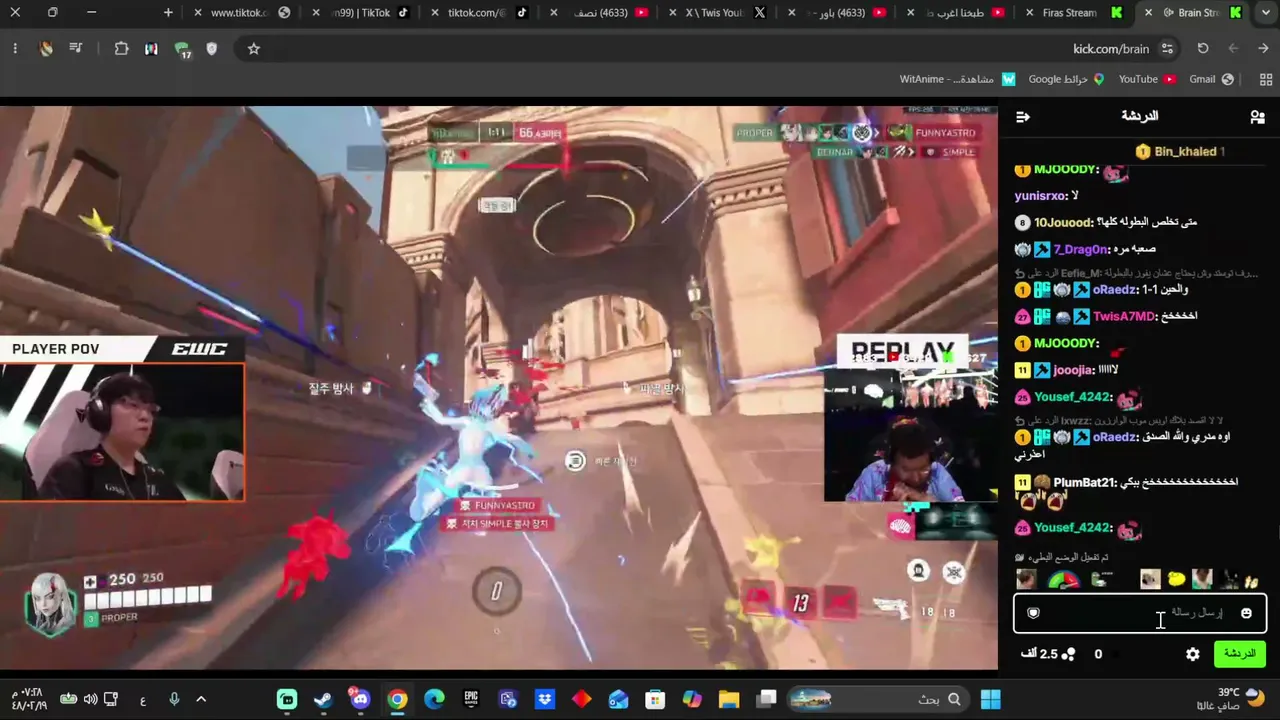Reload the Kick page
This screenshot has height=720, width=1280.
point(1203,48)
